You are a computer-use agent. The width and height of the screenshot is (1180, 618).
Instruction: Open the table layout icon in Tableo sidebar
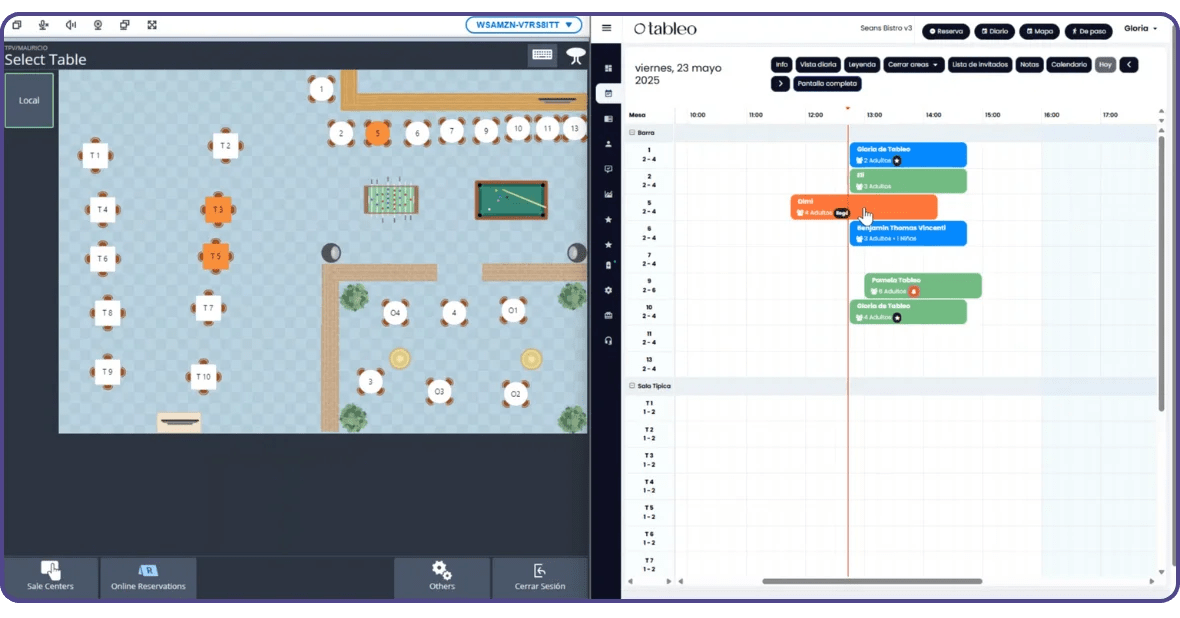coord(608,119)
